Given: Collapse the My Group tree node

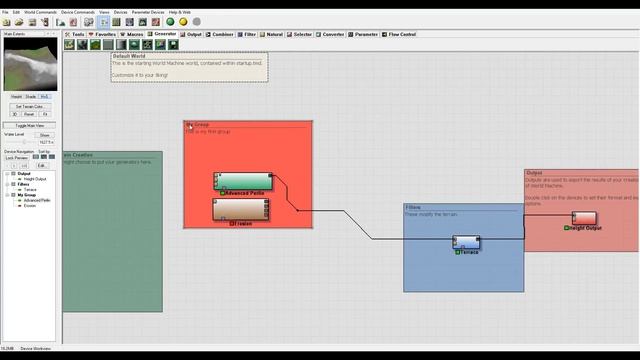Looking at the screenshot, I should click(7, 195).
